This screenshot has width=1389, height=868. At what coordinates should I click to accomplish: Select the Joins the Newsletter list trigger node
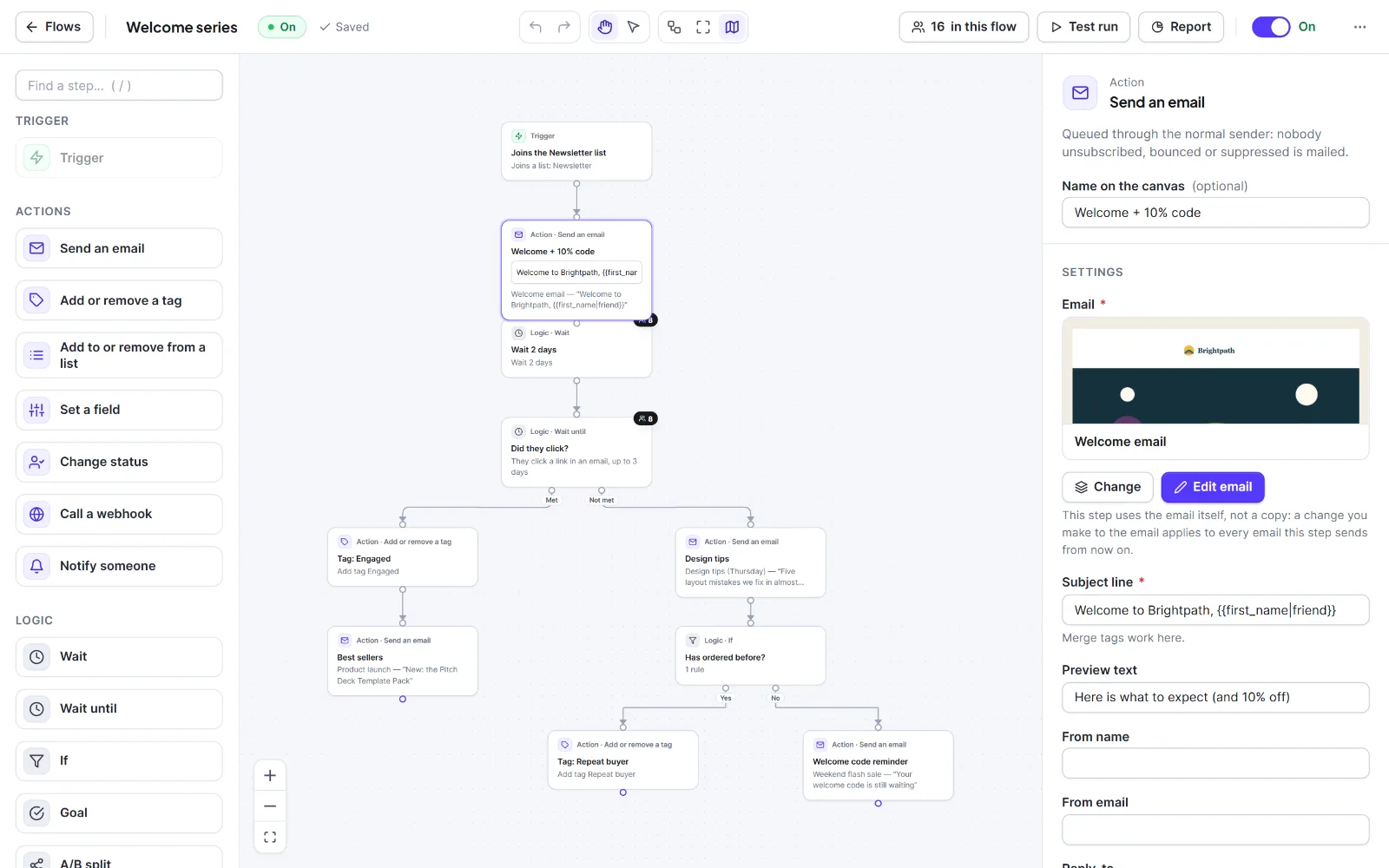(x=576, y=151)
